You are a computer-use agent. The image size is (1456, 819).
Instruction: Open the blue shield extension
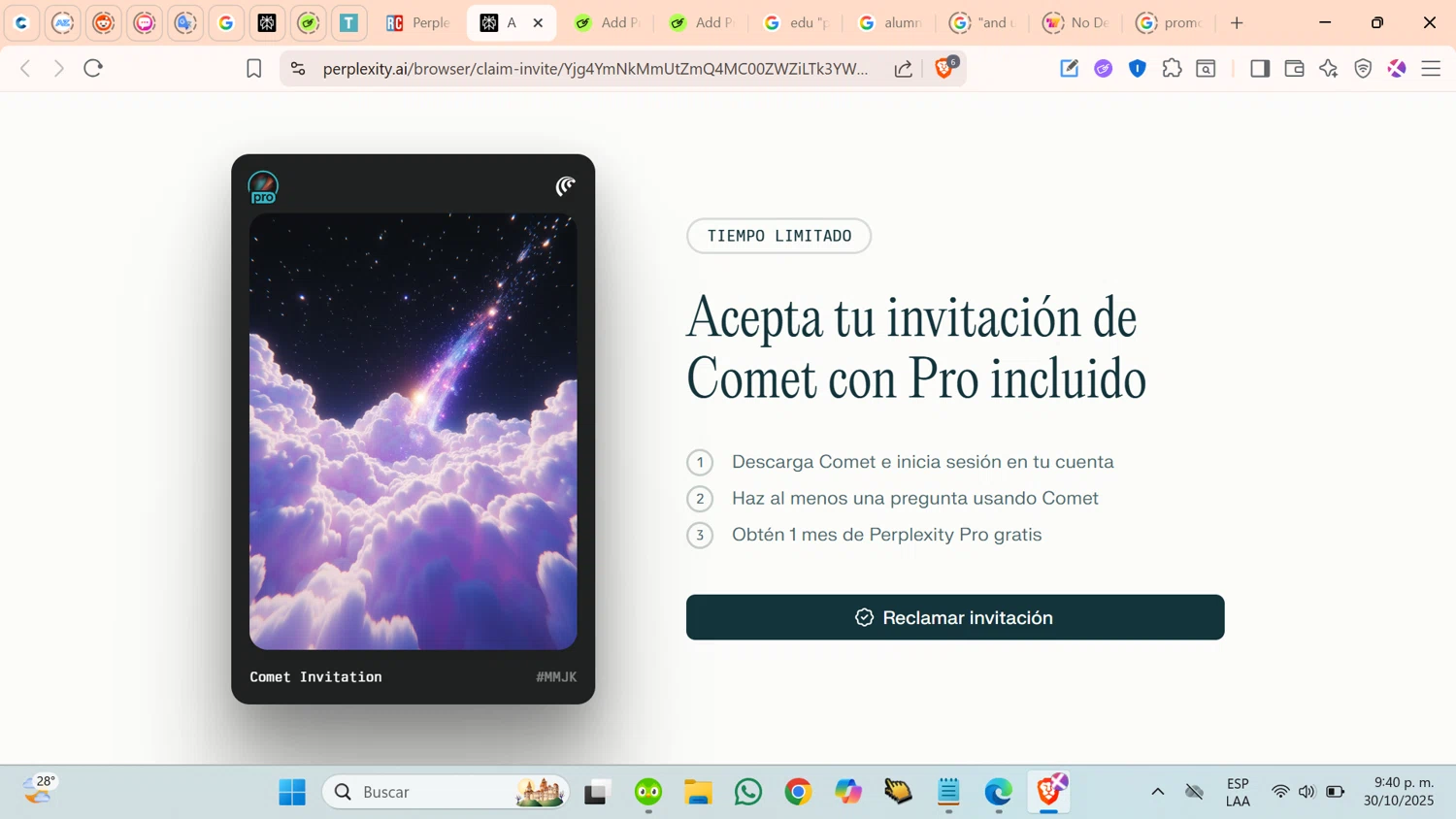click(x=1138, y=68)
